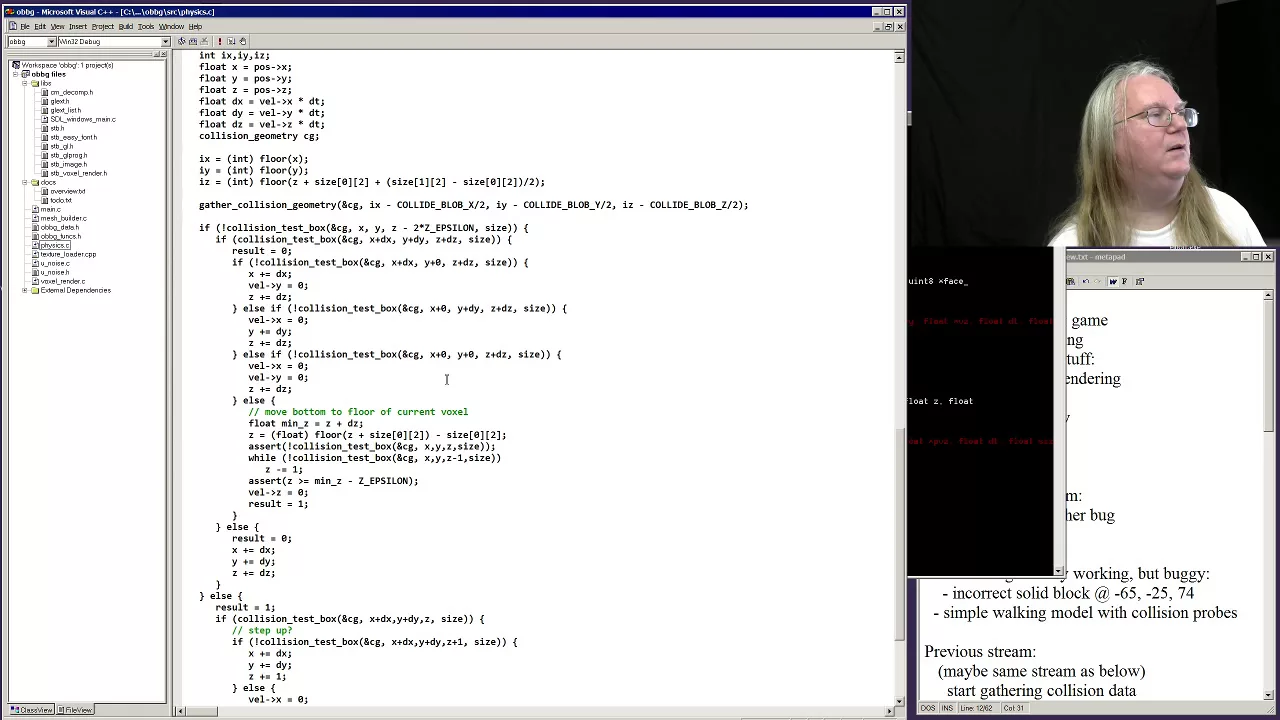
Task: Select cm_decomp.h in the file tree
Action: click(x=71, y=92)
